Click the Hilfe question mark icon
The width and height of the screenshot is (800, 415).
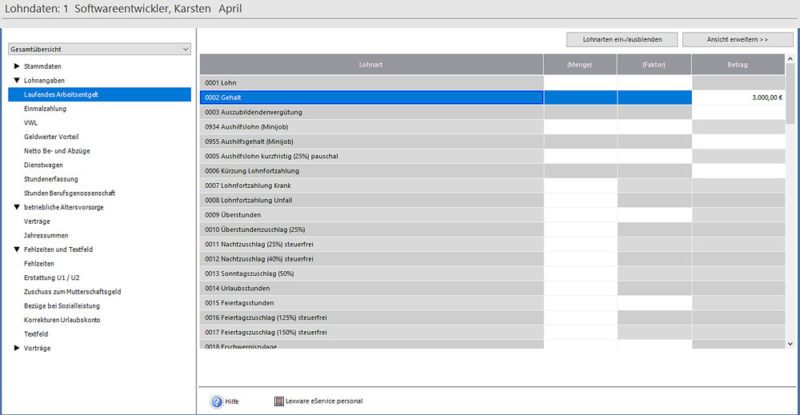coord(217,402)
